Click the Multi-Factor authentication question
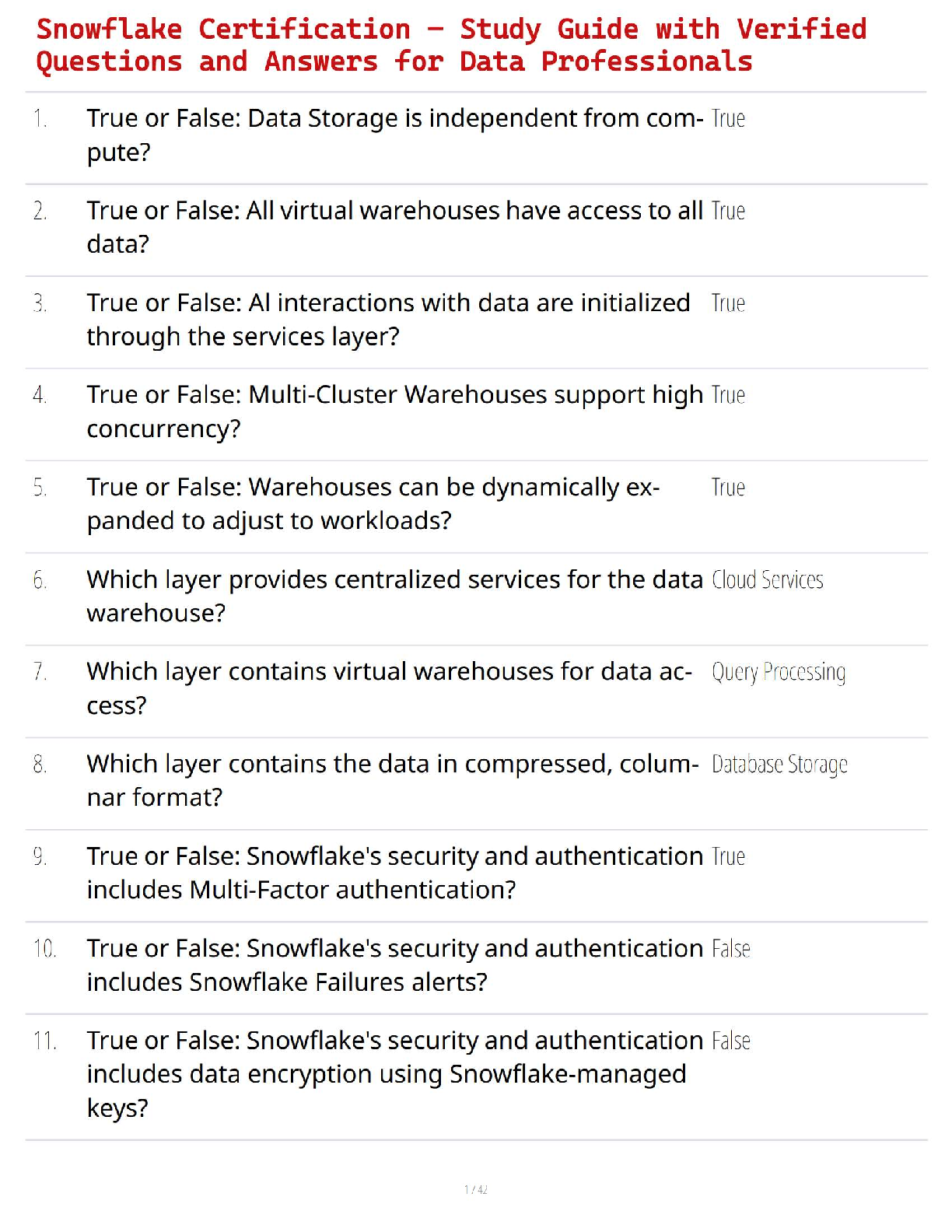Image resolution: width=952 pixels, height=1232 pixels. click(x=394, y=873)
